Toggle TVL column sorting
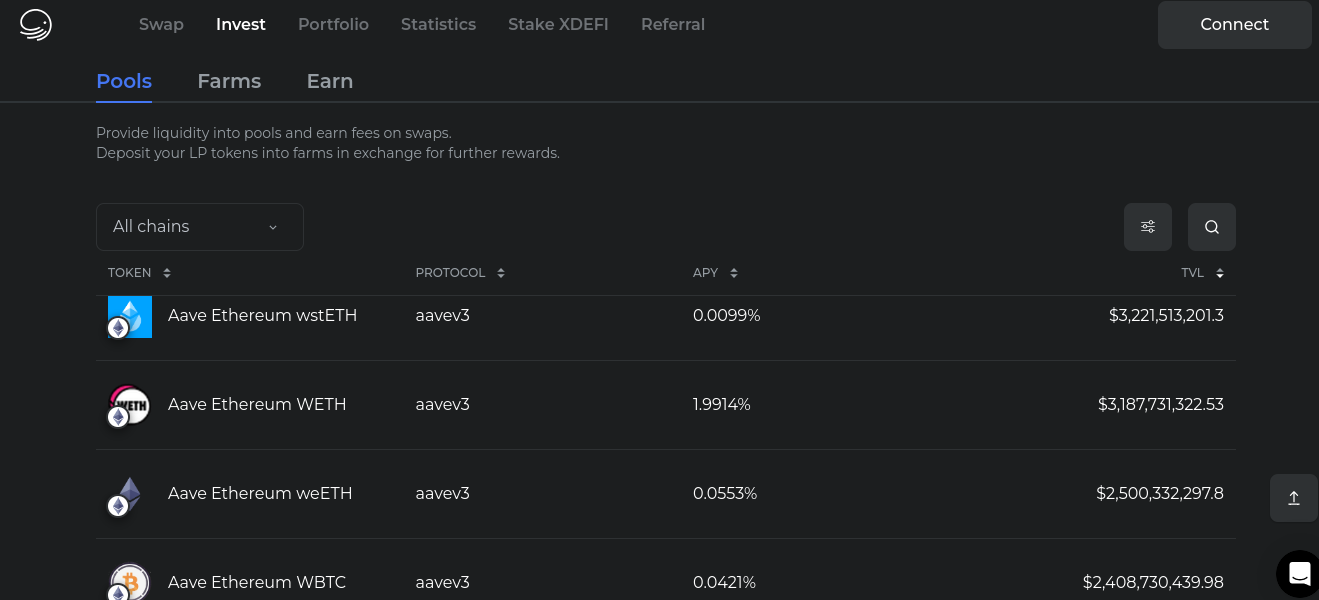This screenshot has height=600, width=1319. coord(1220,272)
